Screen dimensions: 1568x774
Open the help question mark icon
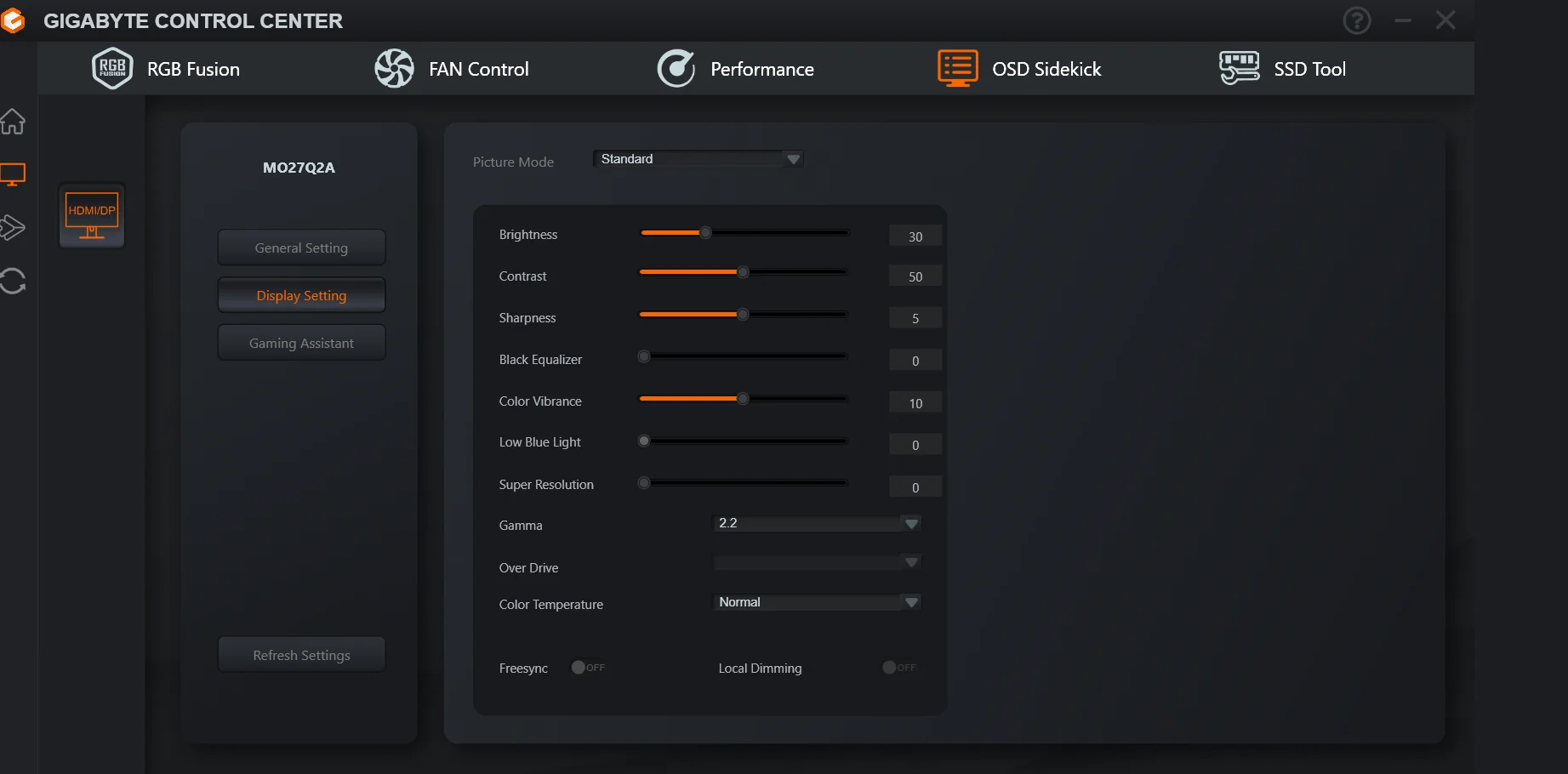(1357, 20)
